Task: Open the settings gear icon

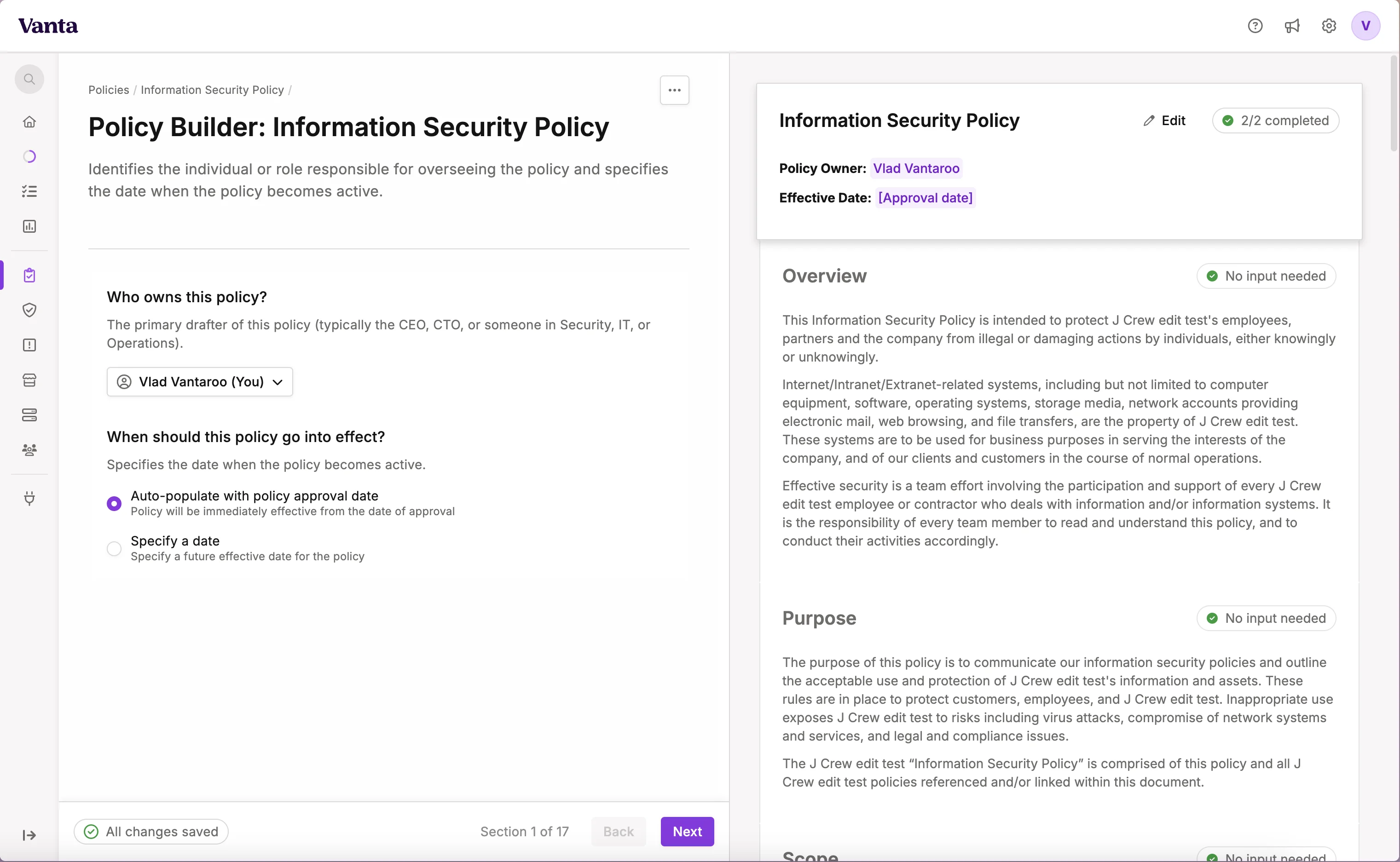Action: tap(1329, 26)
